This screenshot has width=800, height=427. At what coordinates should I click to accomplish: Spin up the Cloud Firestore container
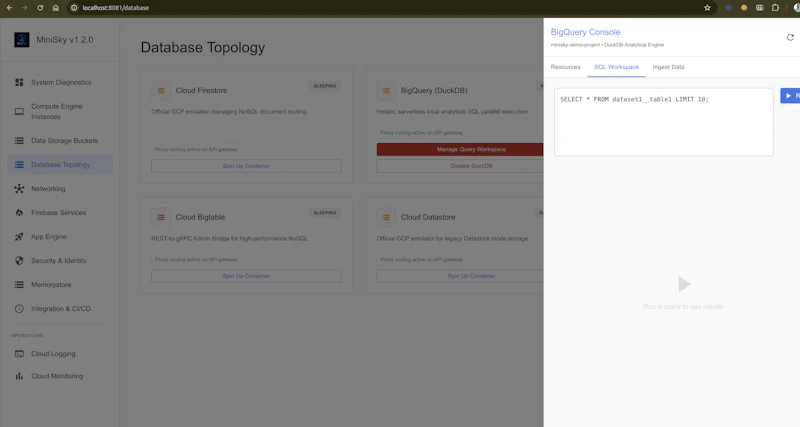[x=246, y=166]
